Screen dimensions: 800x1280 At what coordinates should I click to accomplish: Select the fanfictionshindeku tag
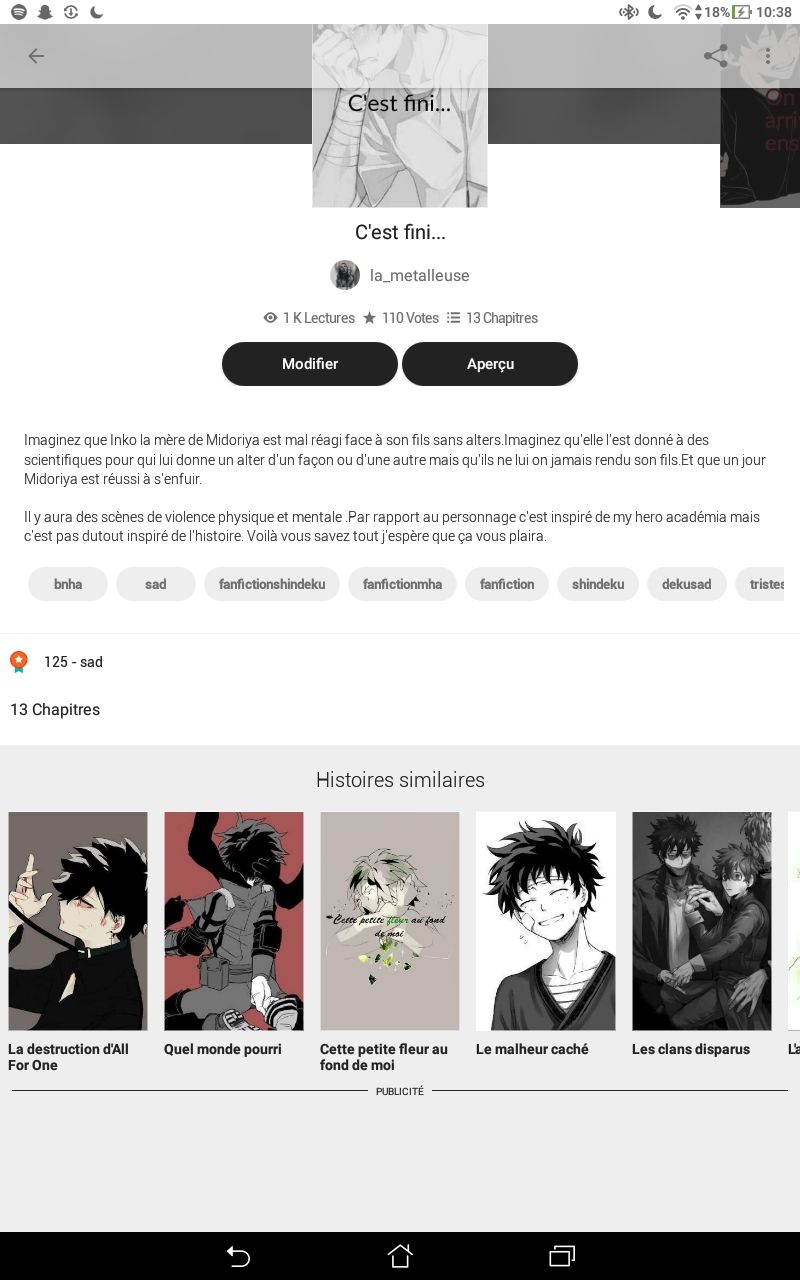point(272,584)
